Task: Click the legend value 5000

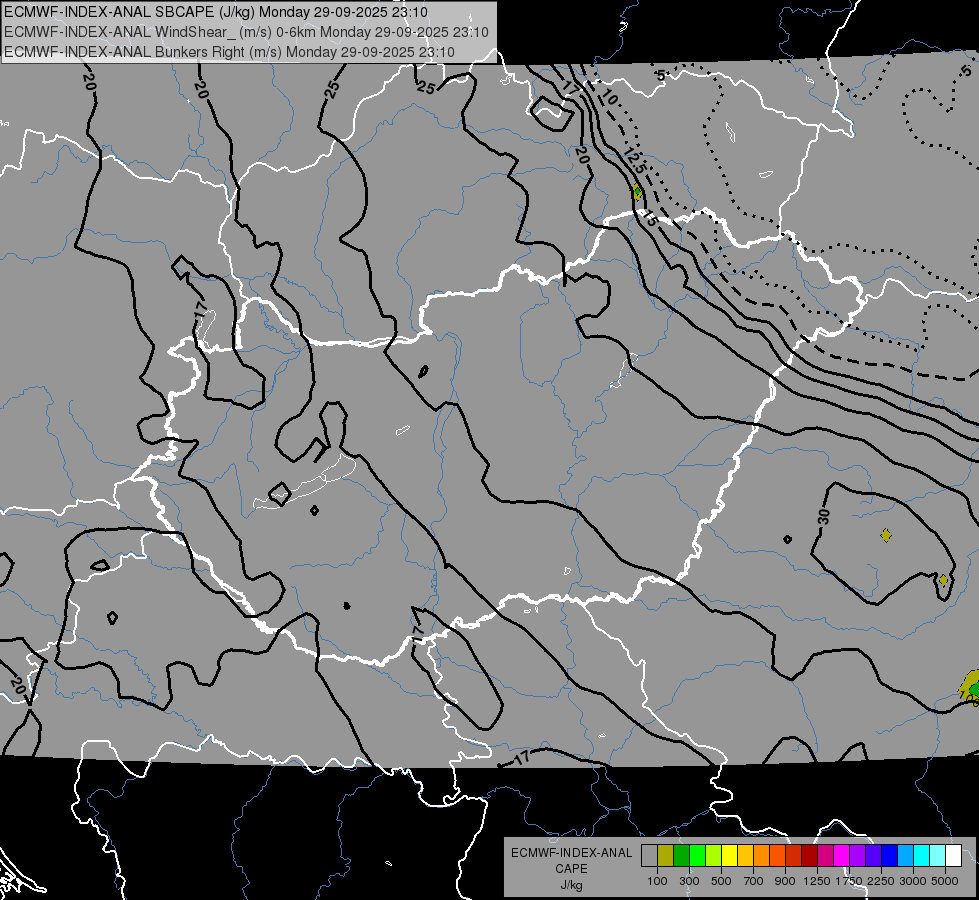Action: (x=945, y=881)
